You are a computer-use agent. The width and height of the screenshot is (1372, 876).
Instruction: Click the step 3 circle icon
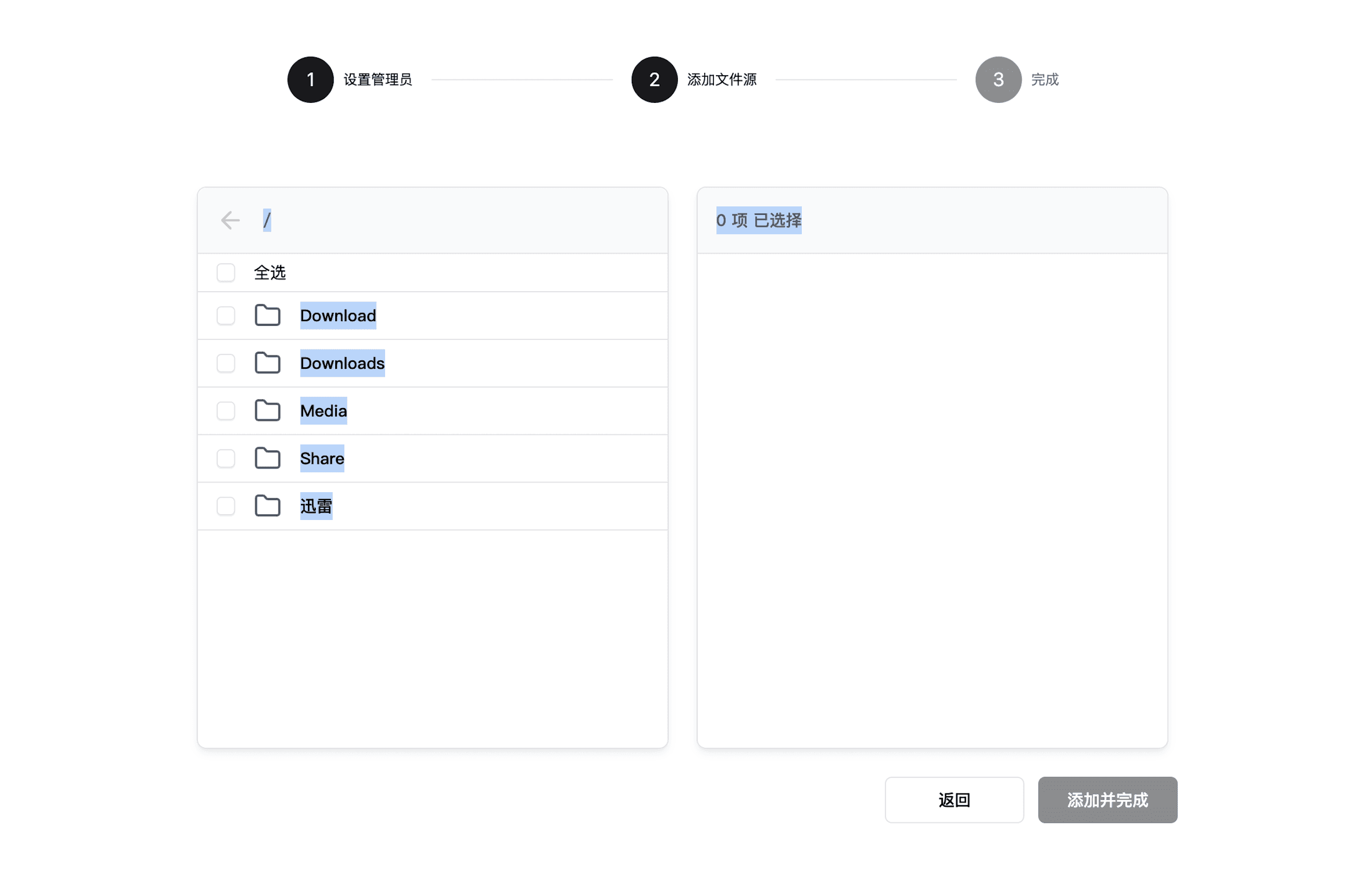998,80
